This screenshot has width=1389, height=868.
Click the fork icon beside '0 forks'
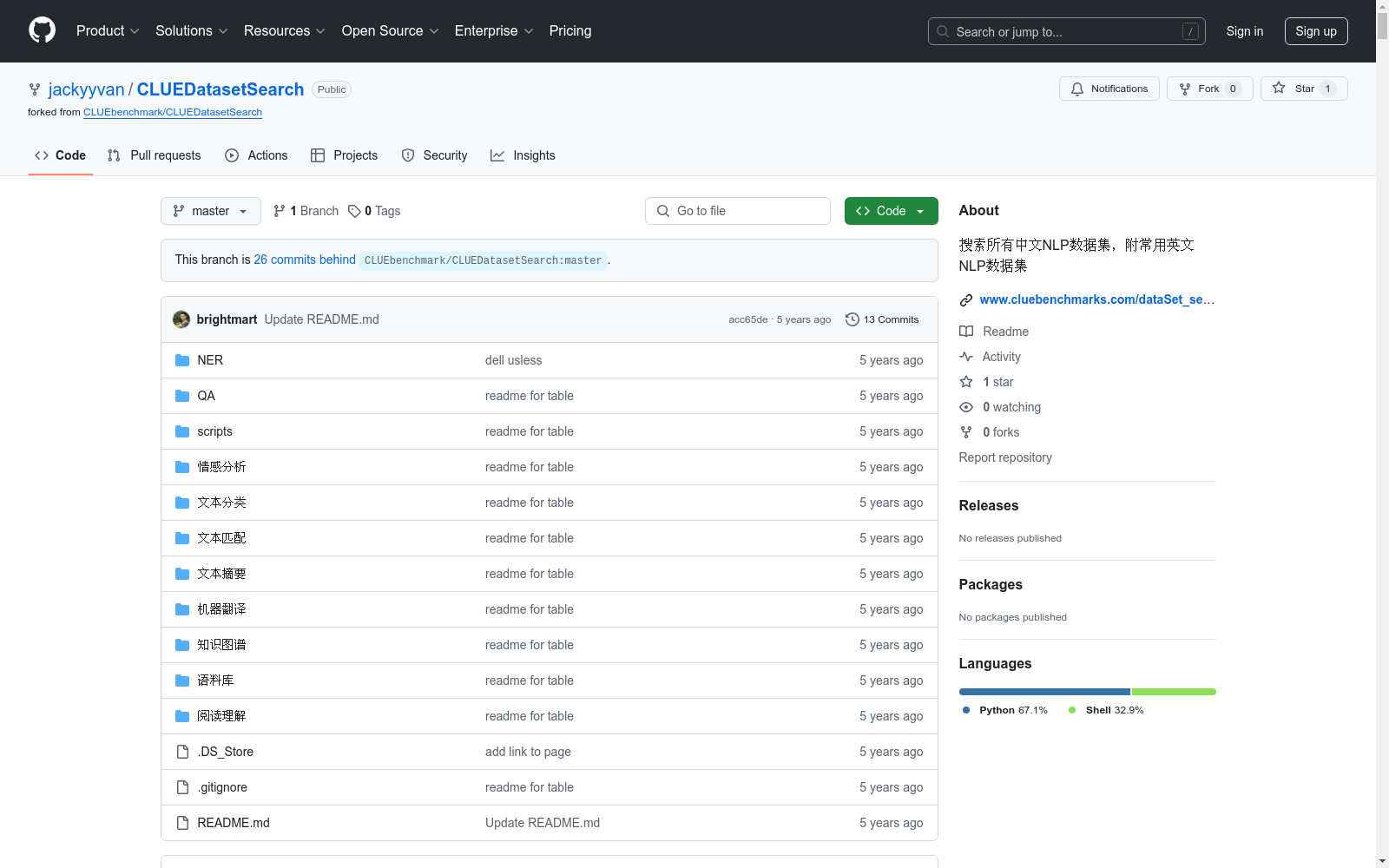(x=966, y=432)
